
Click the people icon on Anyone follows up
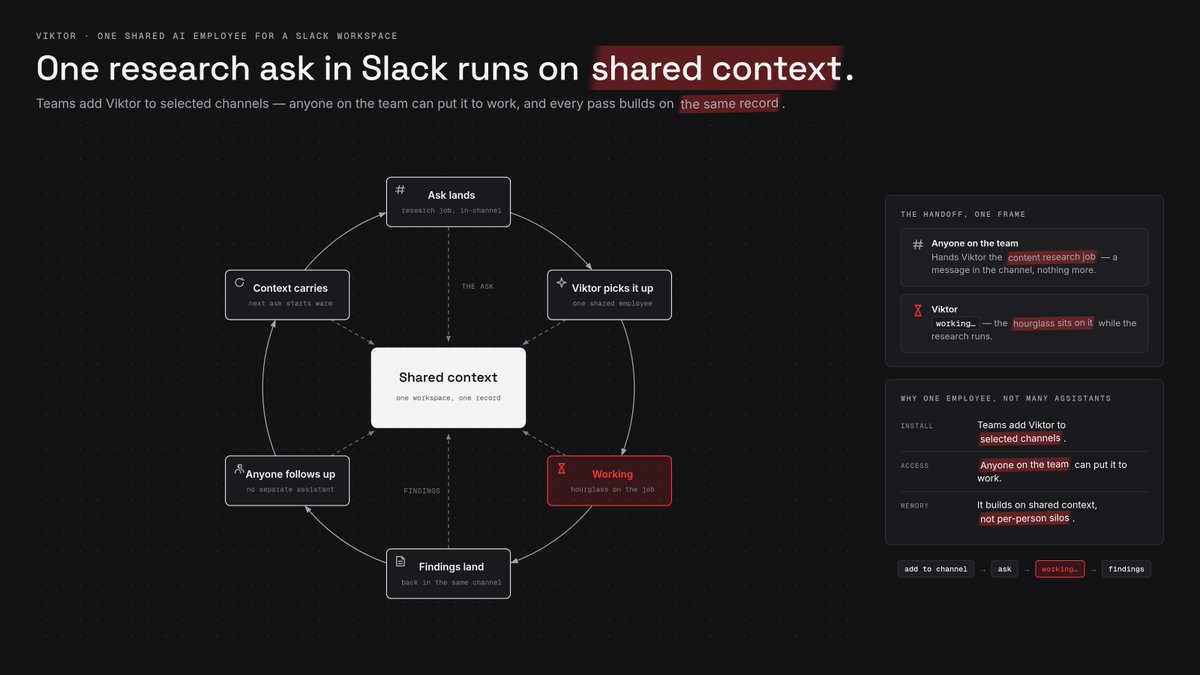click(x=239, y=468)
